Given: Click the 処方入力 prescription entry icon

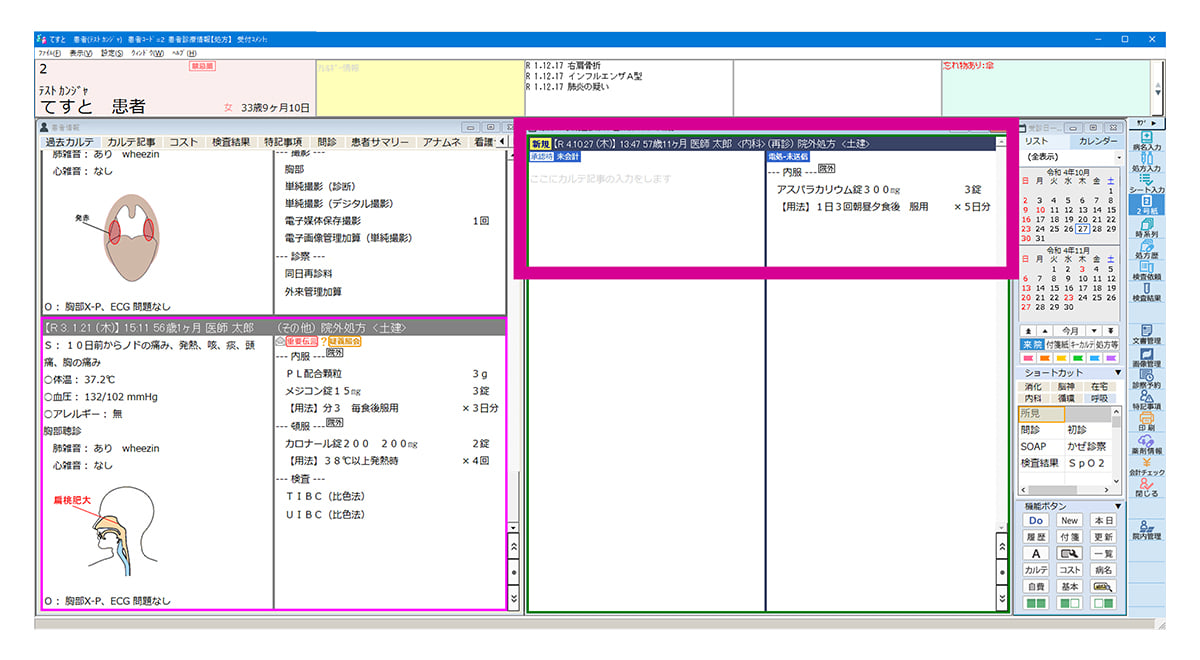Looking at the screenshot, I should point(1145,162).
